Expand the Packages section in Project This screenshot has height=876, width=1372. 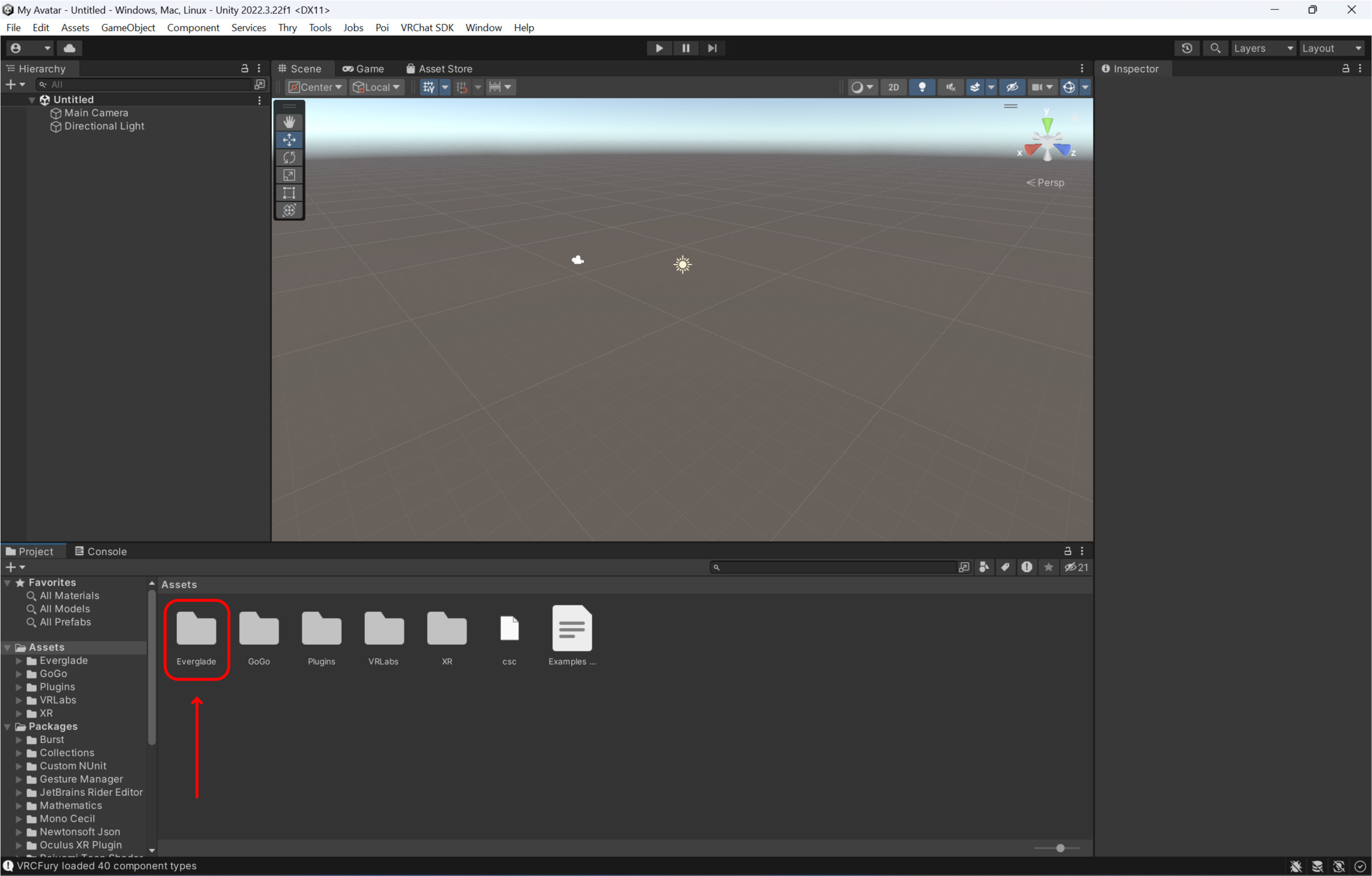coord(8,726)
